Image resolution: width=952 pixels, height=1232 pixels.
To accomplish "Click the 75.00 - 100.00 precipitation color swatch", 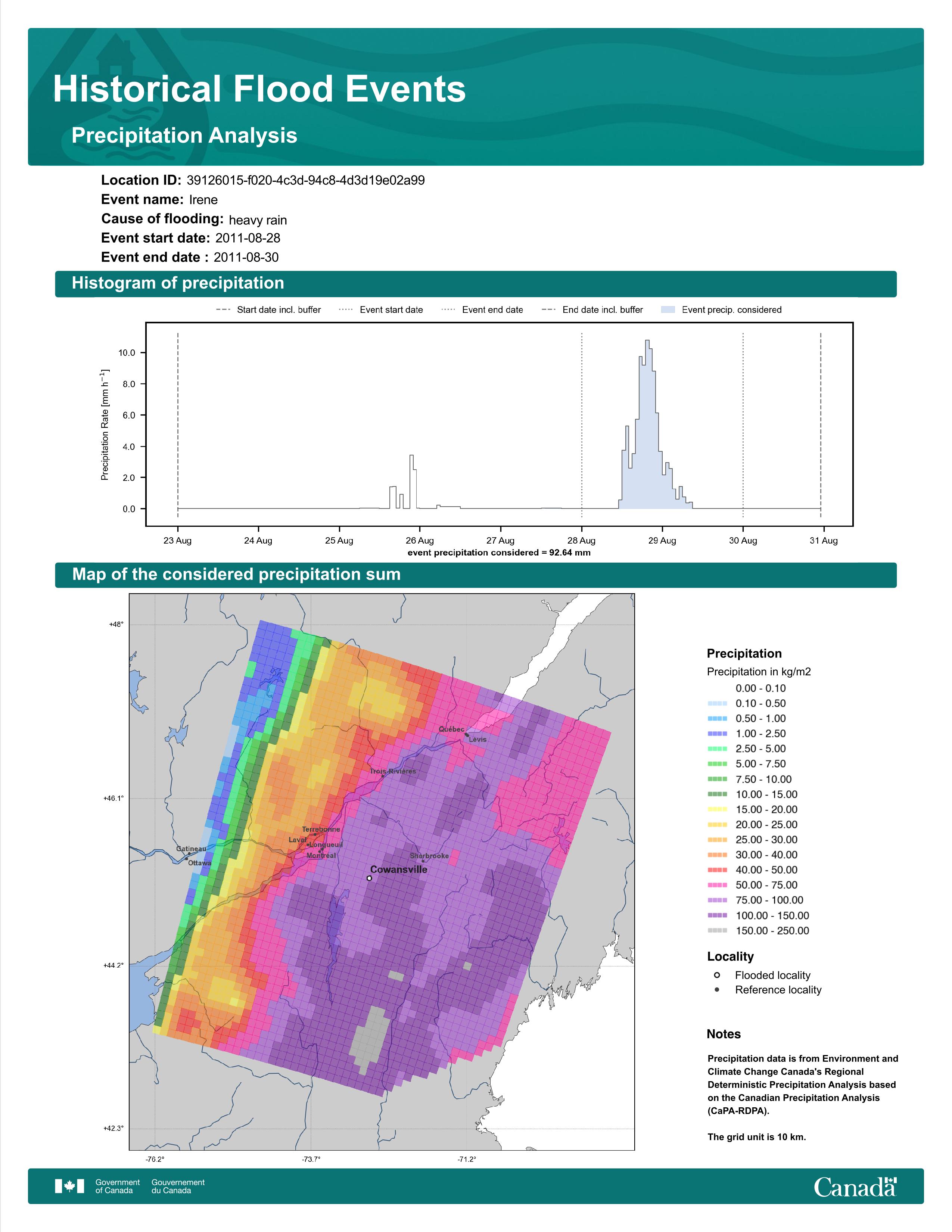I will pos(718,900).
